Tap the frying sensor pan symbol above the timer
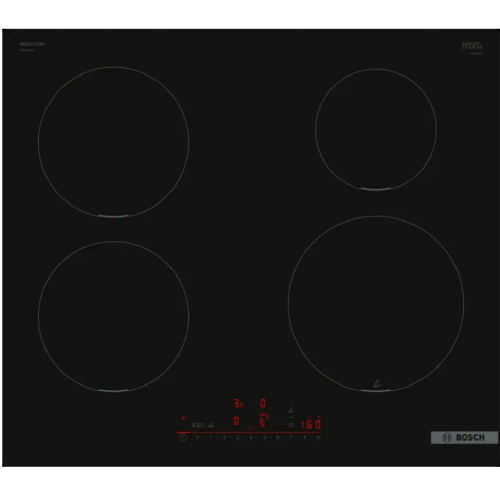The width and height of the screenshot is (500, 500). click(x=291, y=410)
